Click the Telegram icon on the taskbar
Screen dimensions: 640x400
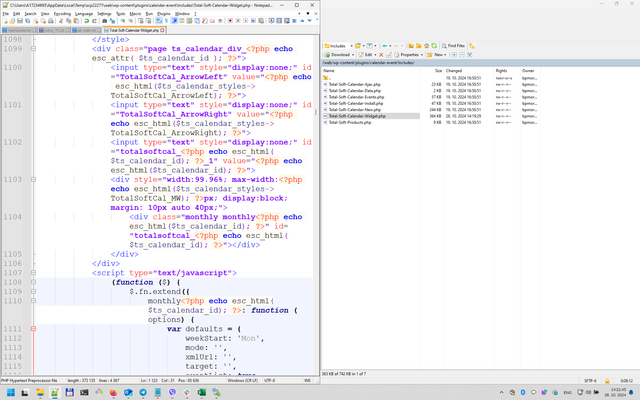pos(143,393)
